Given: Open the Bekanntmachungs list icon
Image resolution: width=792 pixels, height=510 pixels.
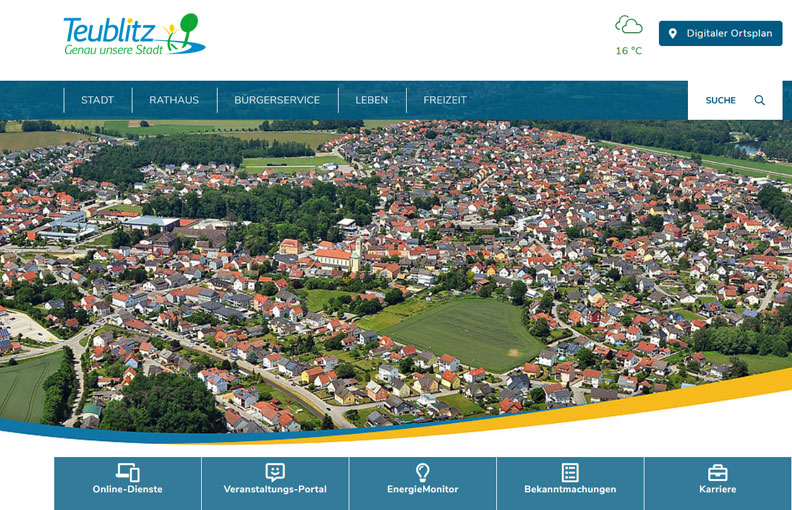Looking at the screenshot, I should 570,472.
